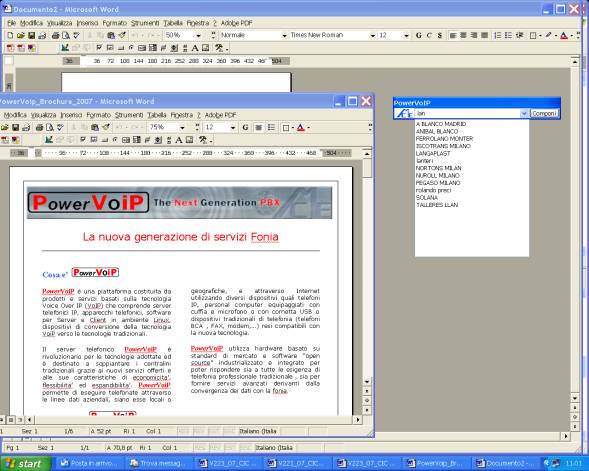Click Paste icon in Brochure window toolbar
Image resolution: width=589 pixels, height=471 pixels.
point(95,127)
